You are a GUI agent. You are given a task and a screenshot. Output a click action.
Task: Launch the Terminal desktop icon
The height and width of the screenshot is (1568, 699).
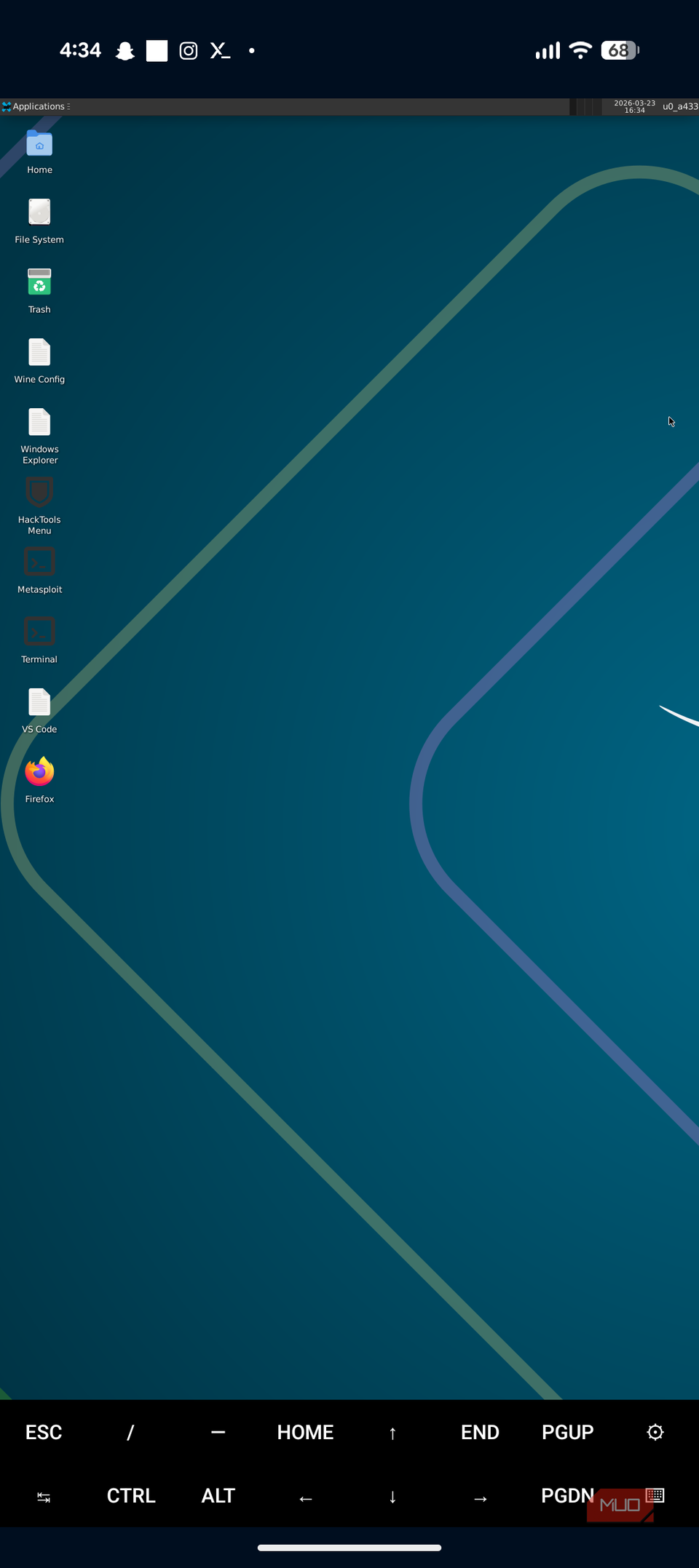click(39, 632)
